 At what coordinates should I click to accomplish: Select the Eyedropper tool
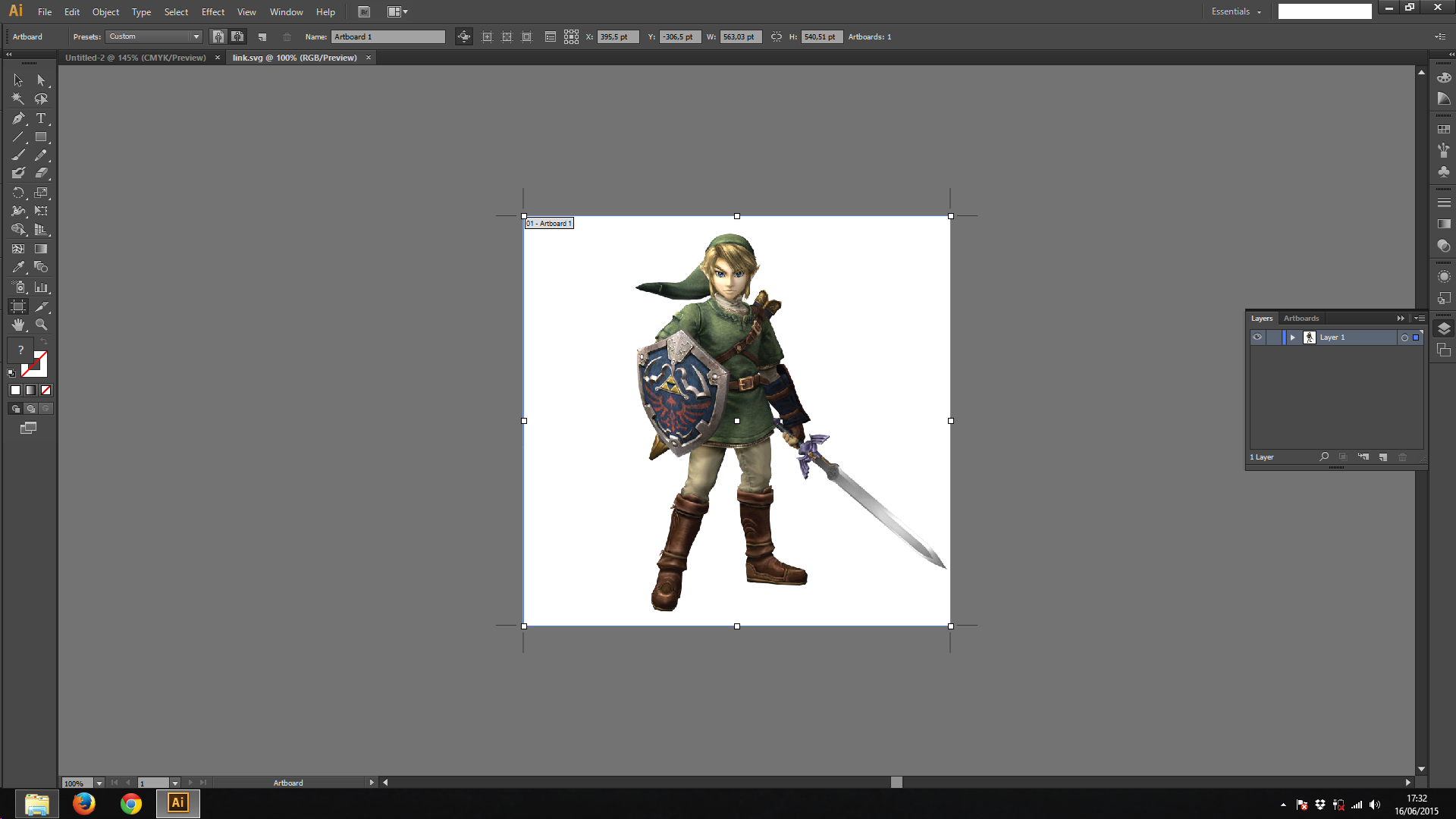click(18, 267)
